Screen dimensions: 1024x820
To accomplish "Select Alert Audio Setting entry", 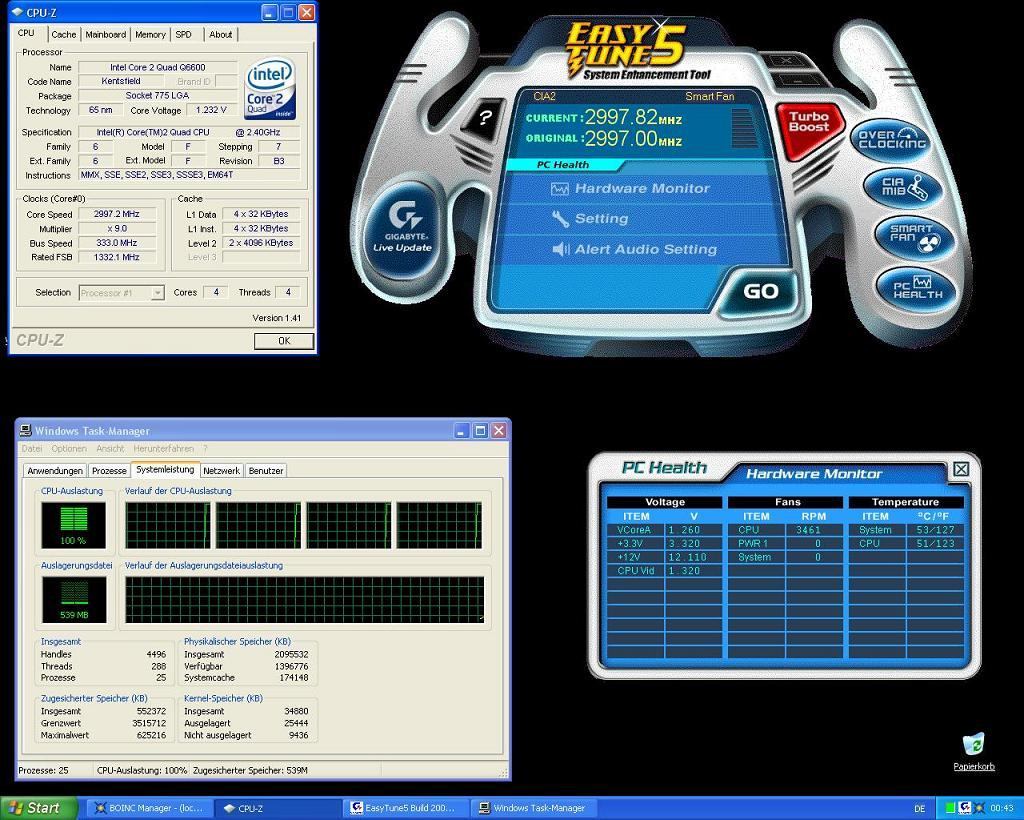I will pos(635,249).
